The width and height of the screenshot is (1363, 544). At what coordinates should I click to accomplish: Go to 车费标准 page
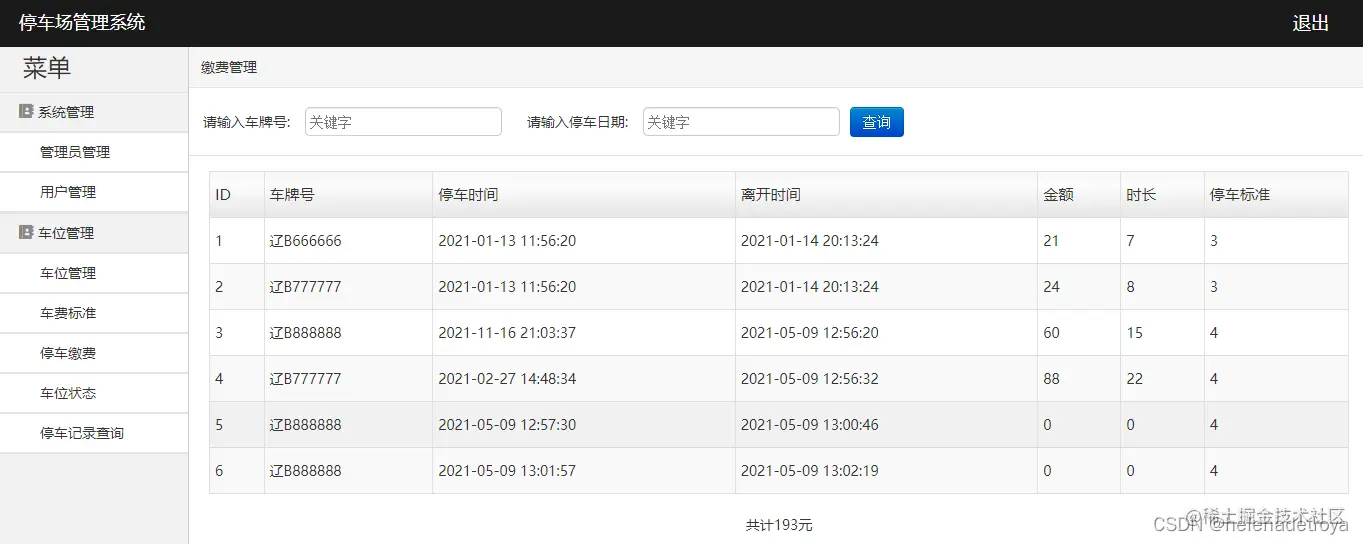[x=68, y=313]
